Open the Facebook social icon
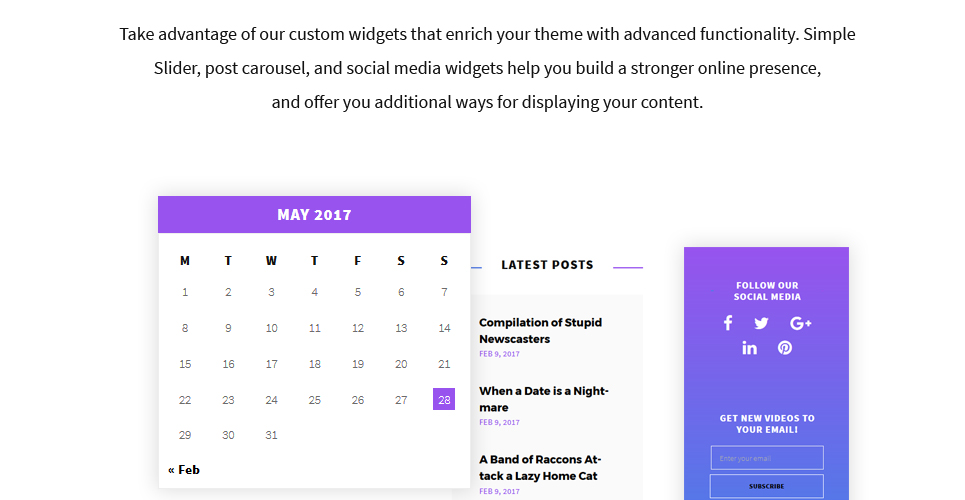Image resolution: width=965 pixels, height=500 pixels. click(727, 323)
